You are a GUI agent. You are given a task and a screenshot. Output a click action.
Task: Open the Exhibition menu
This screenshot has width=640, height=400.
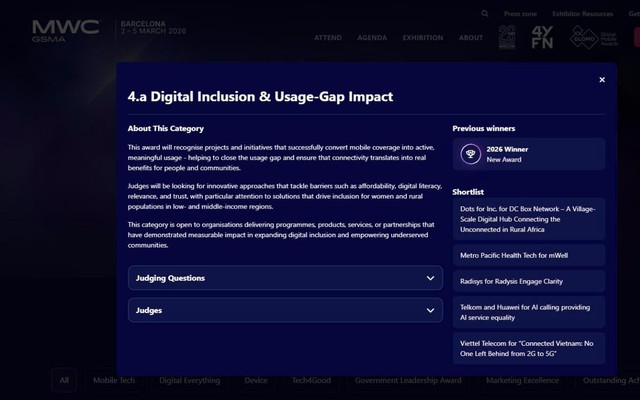coord(422,38)
